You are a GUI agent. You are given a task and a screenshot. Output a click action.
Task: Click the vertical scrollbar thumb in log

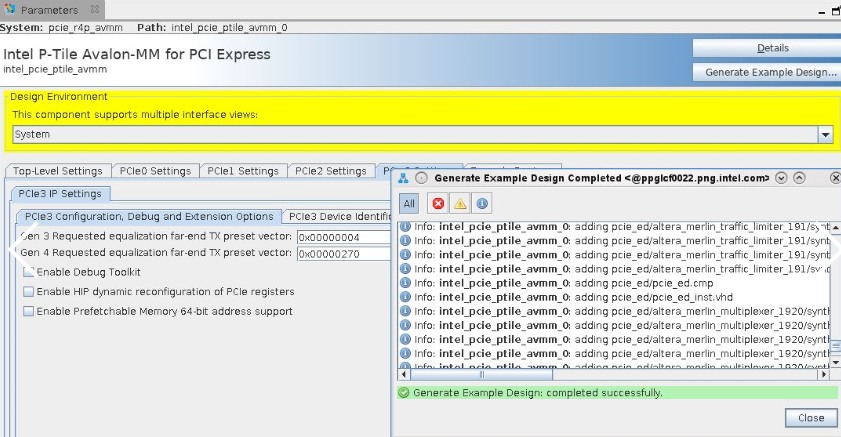[836, 346]
